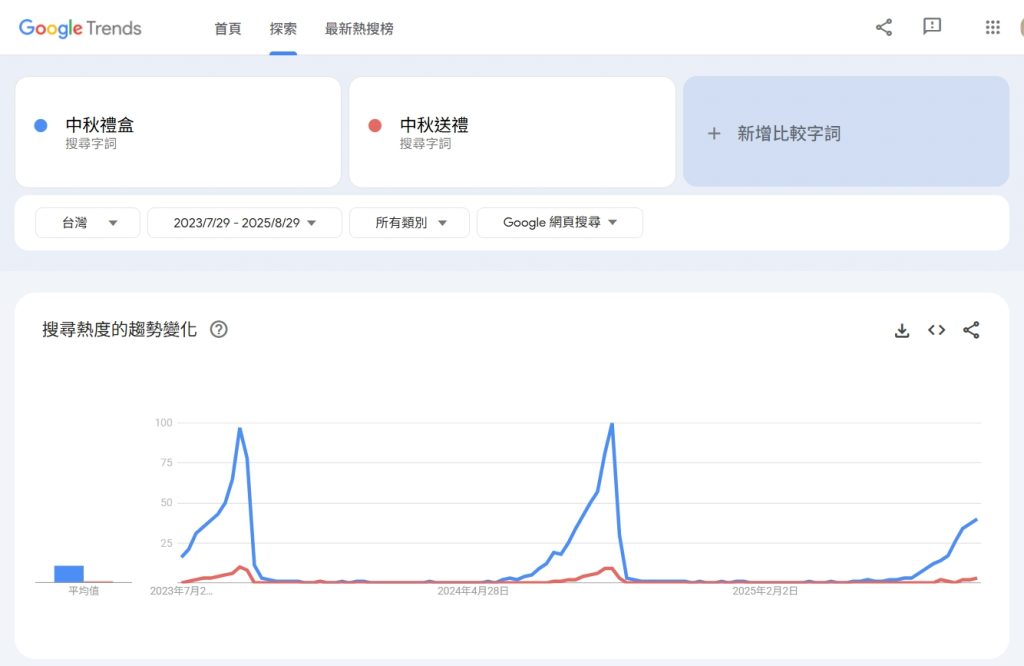The height and width of the screenshot is (666, 1024).
Task: Click the blue 平均值 bar
Action: click(x=69, y=574)
